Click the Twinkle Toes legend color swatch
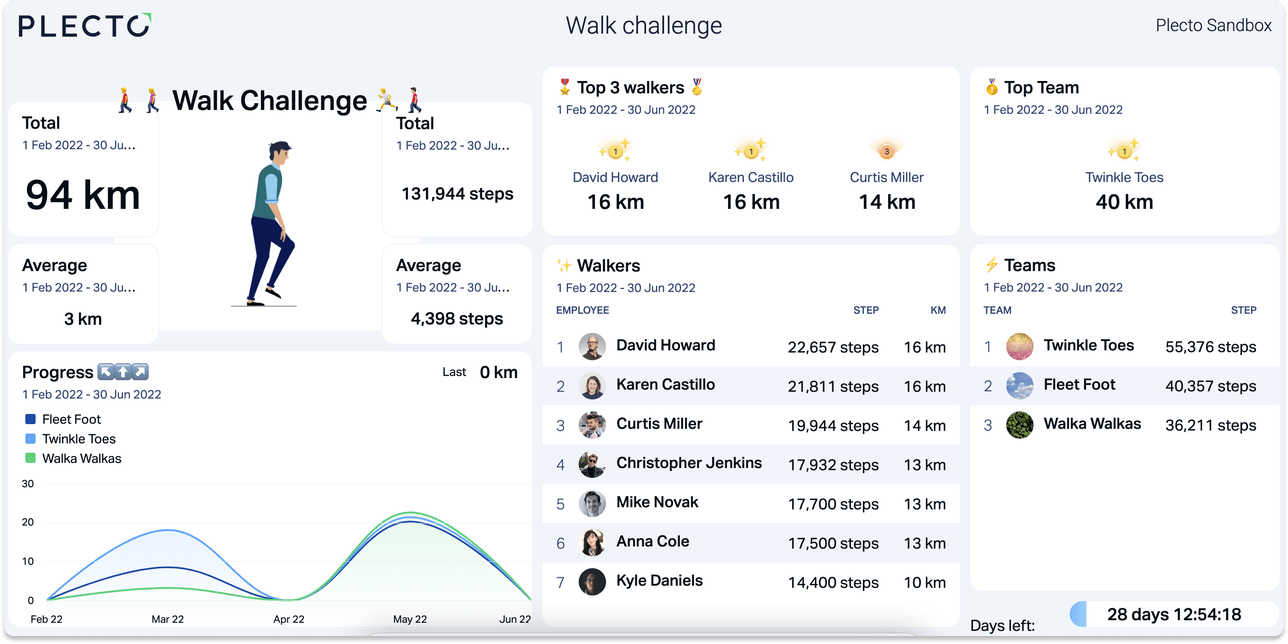This screenshot has width=1288, height=644. [31, 439]
